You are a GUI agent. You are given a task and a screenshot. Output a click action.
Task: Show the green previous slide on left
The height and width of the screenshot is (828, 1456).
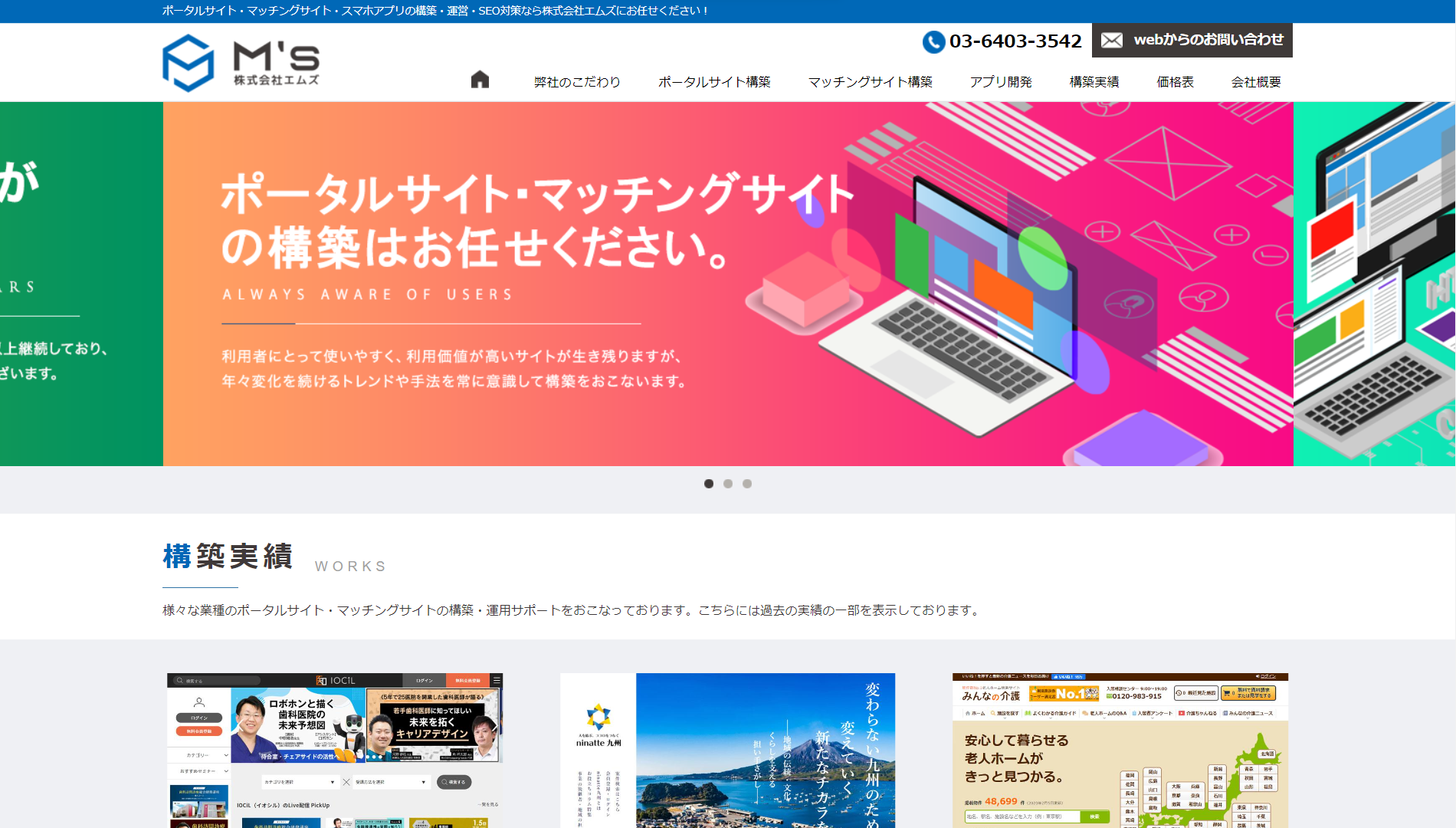click(80, 284)
